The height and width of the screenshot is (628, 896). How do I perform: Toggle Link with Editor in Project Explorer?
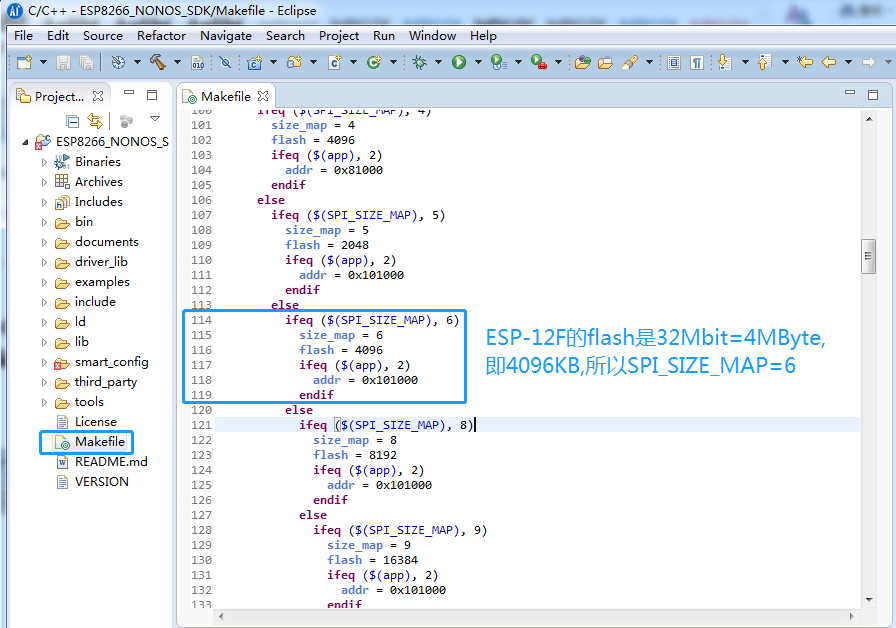(x=95, y=121)
